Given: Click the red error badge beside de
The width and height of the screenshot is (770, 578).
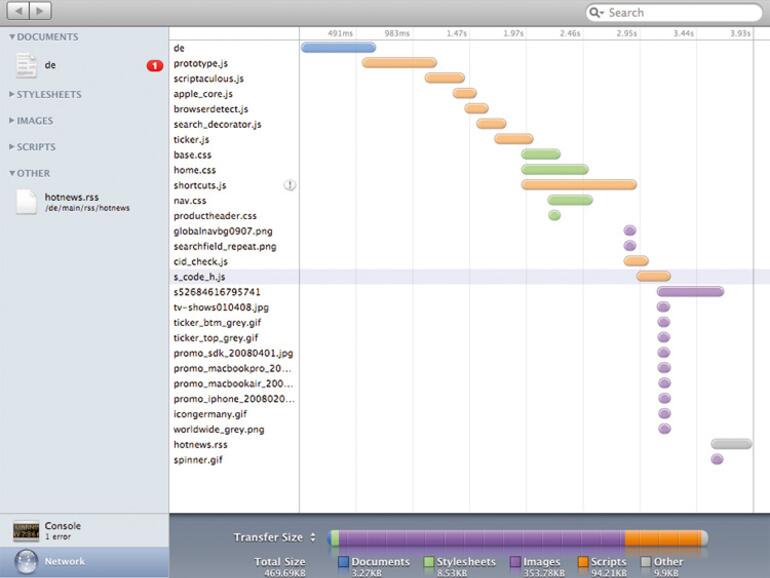Looking at the screenshot, I should coord(154,66).
